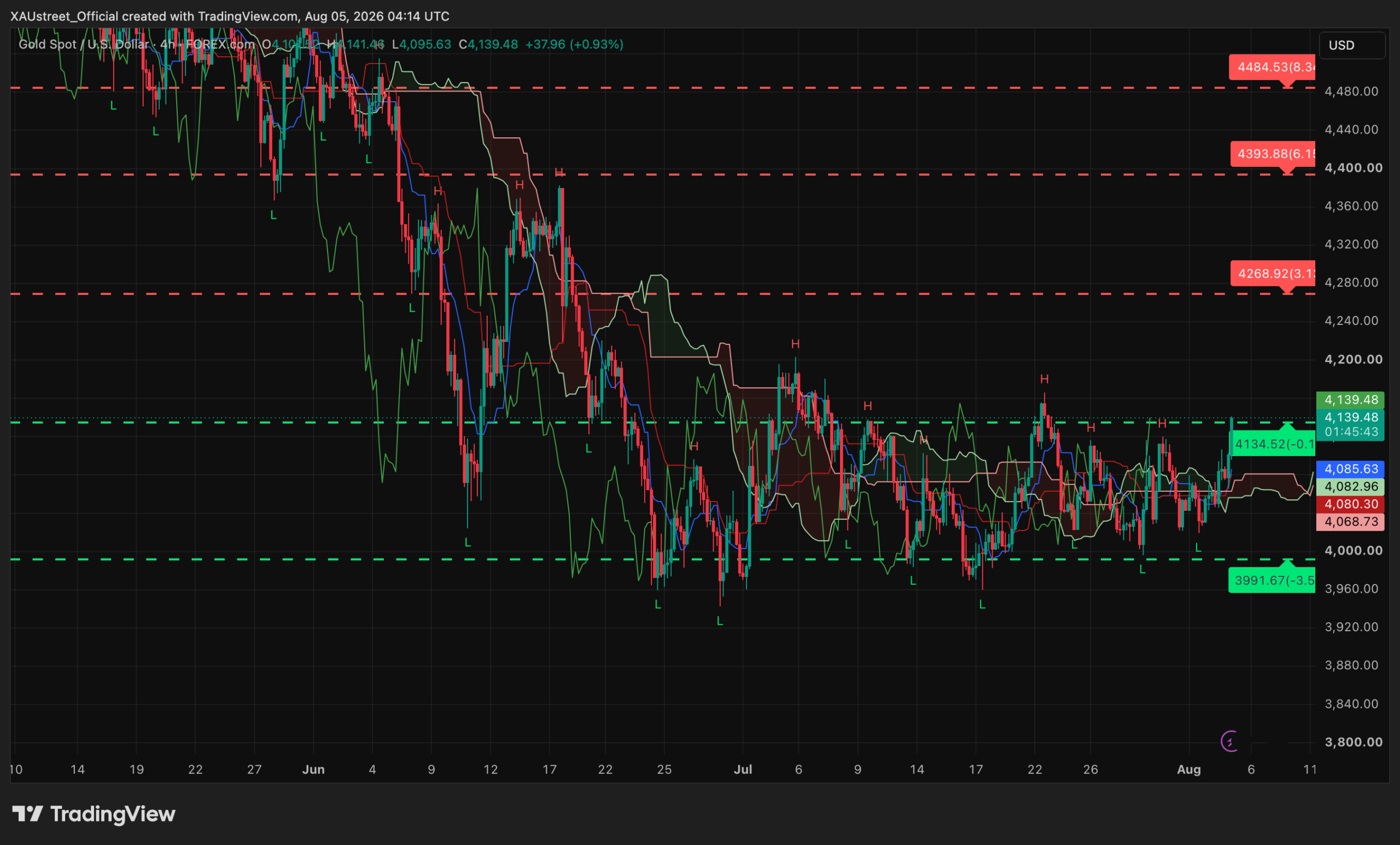The width and height of the screenshot is (1400, 845).
Task: Click the 3,920.00 price axis label
Action: pyautogui.click(x=1351, y=627)
